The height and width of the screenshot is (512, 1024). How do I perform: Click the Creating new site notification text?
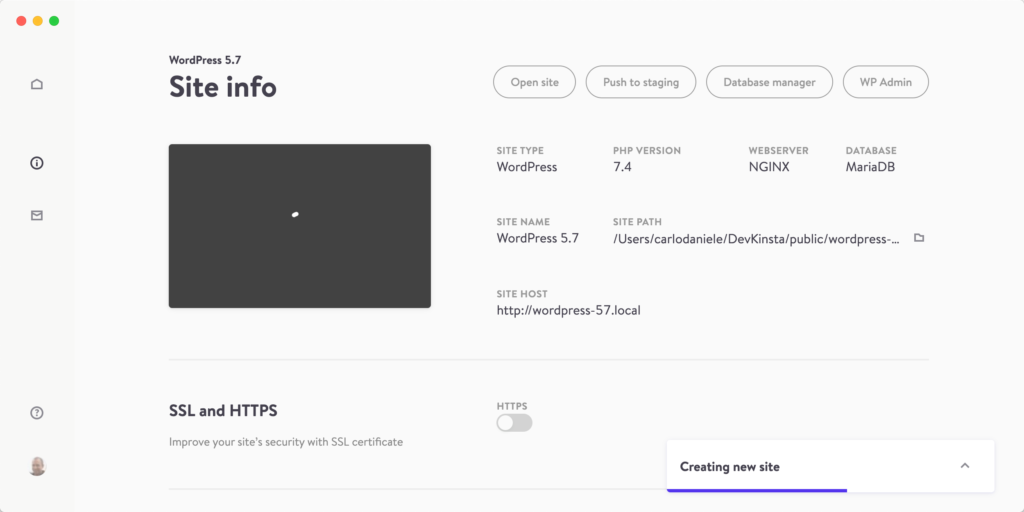pos(729,467)
